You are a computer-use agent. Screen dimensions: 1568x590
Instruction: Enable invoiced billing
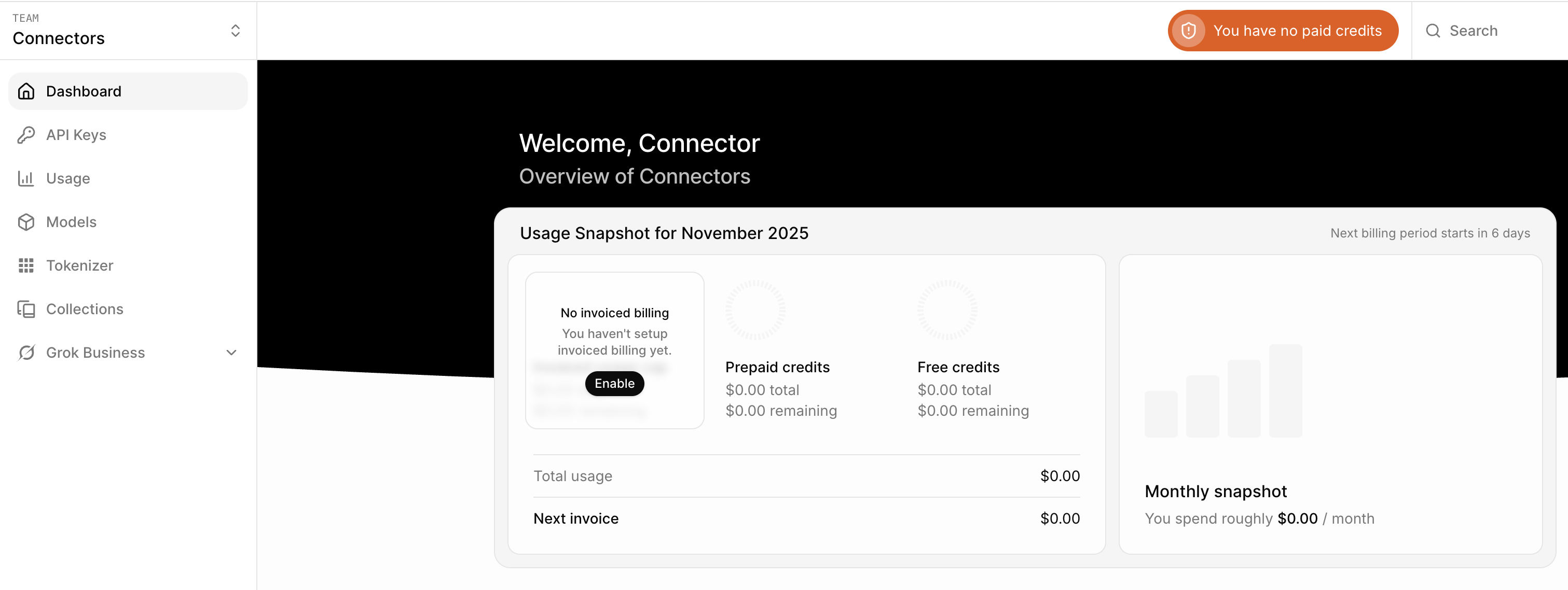(x=614, y=383)
